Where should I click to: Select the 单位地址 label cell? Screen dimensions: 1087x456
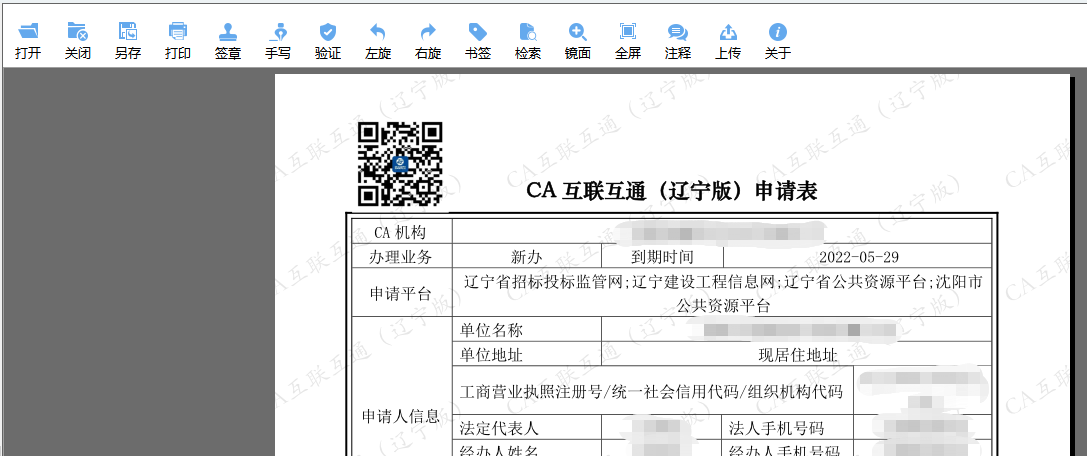(x=527, y=354)
